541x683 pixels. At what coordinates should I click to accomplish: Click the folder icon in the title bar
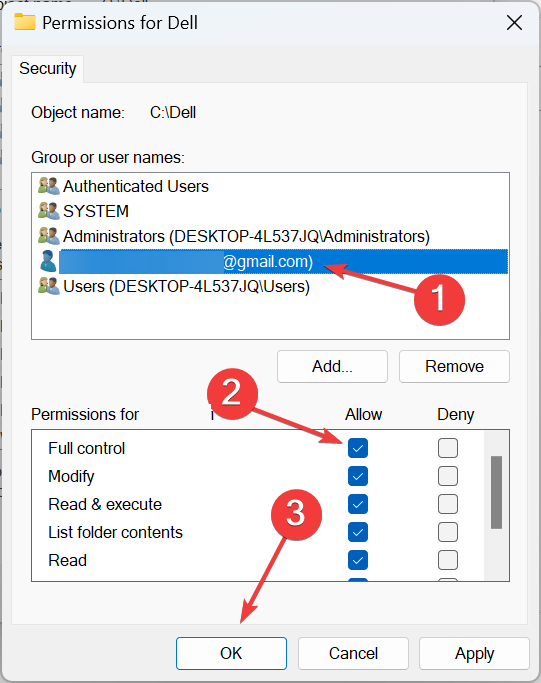(25, 22)
